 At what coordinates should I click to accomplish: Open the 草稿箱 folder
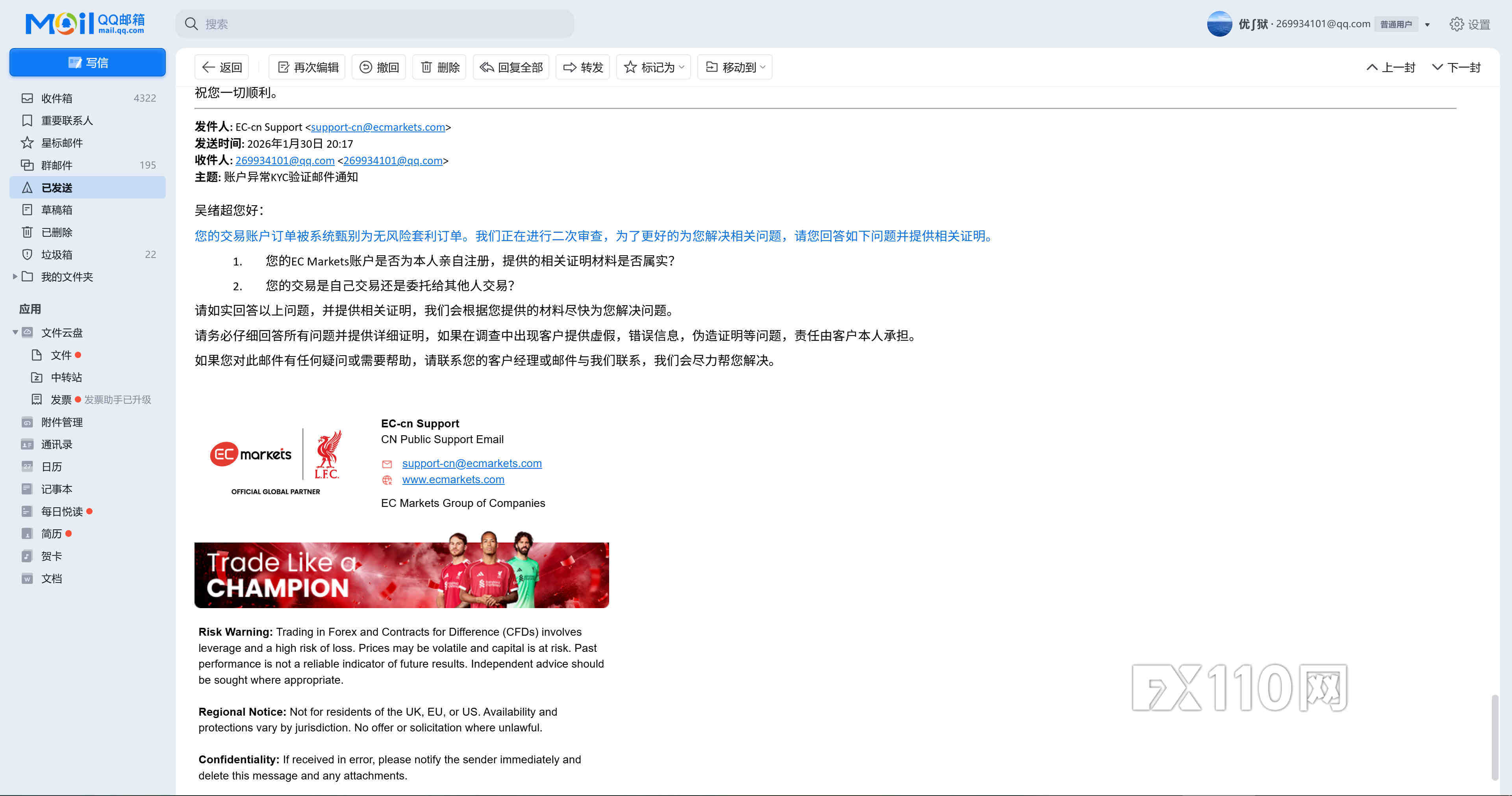[x=87, y=210]
